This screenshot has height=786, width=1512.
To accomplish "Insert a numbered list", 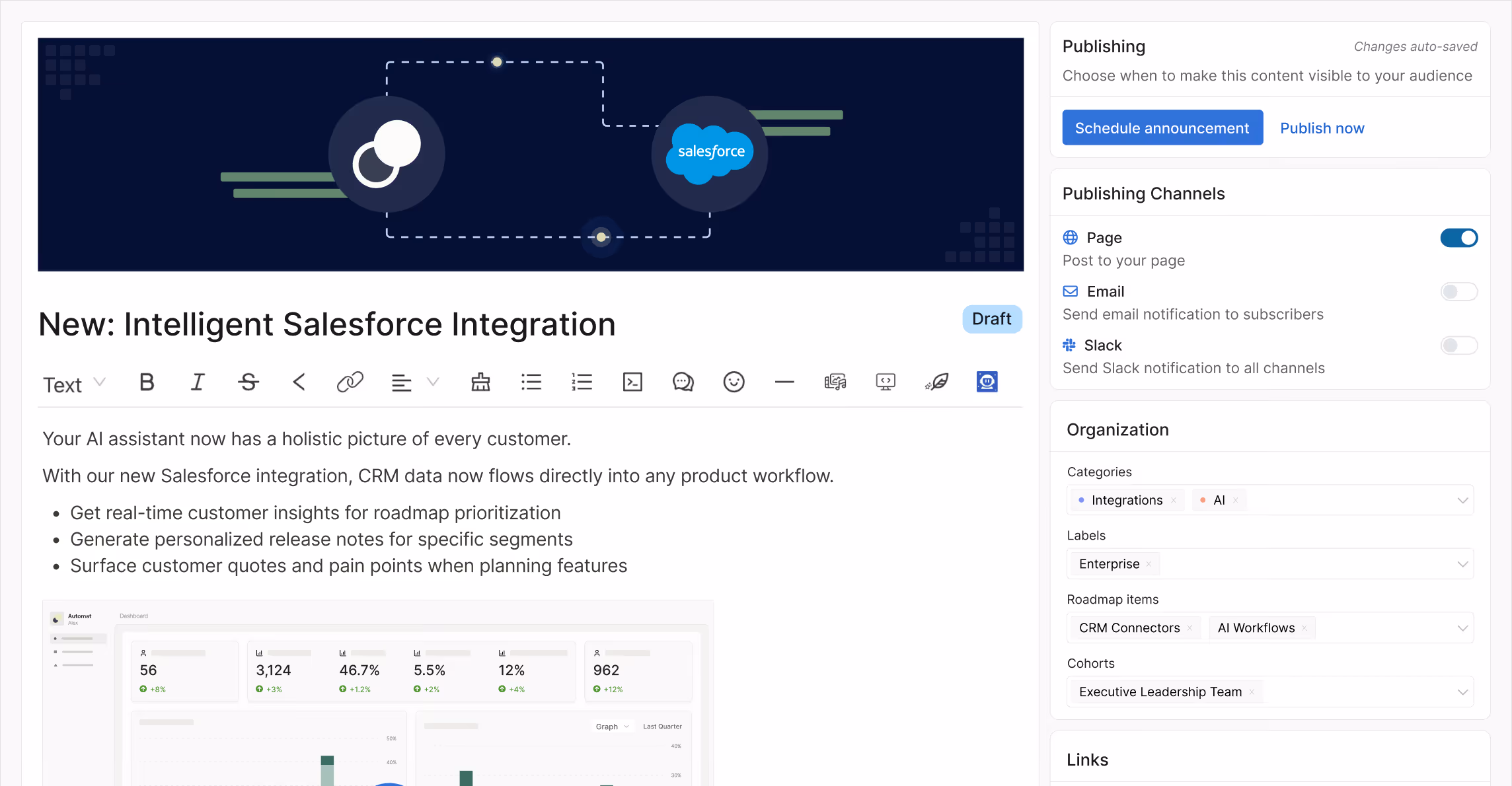I will pos(582,382).
